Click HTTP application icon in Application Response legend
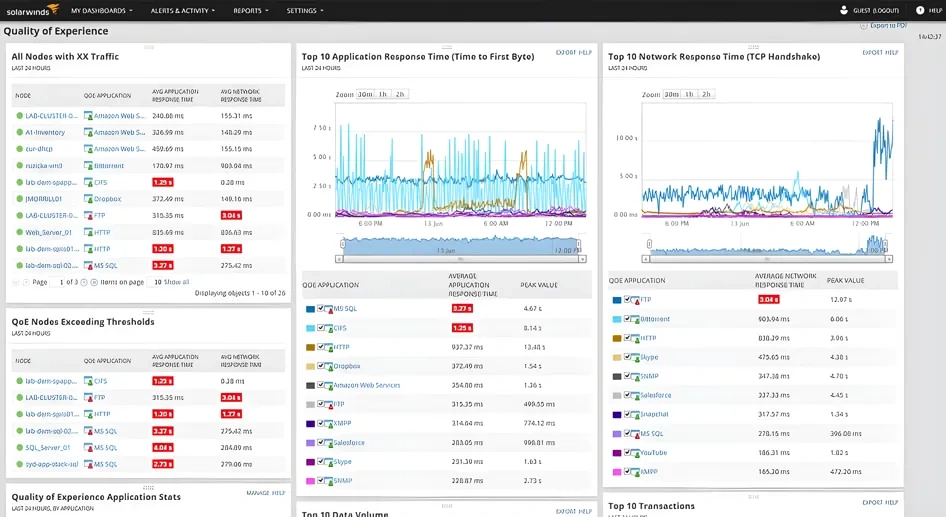The image size is (946, 517). coord(329,347)
